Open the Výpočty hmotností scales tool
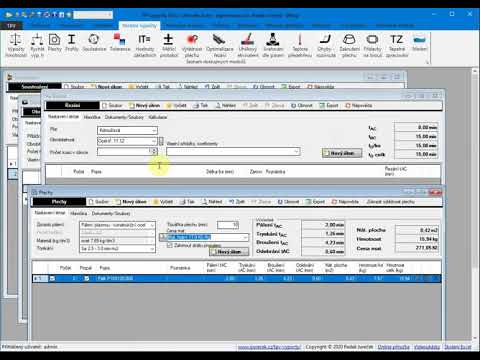 click(x=16, y=45)
